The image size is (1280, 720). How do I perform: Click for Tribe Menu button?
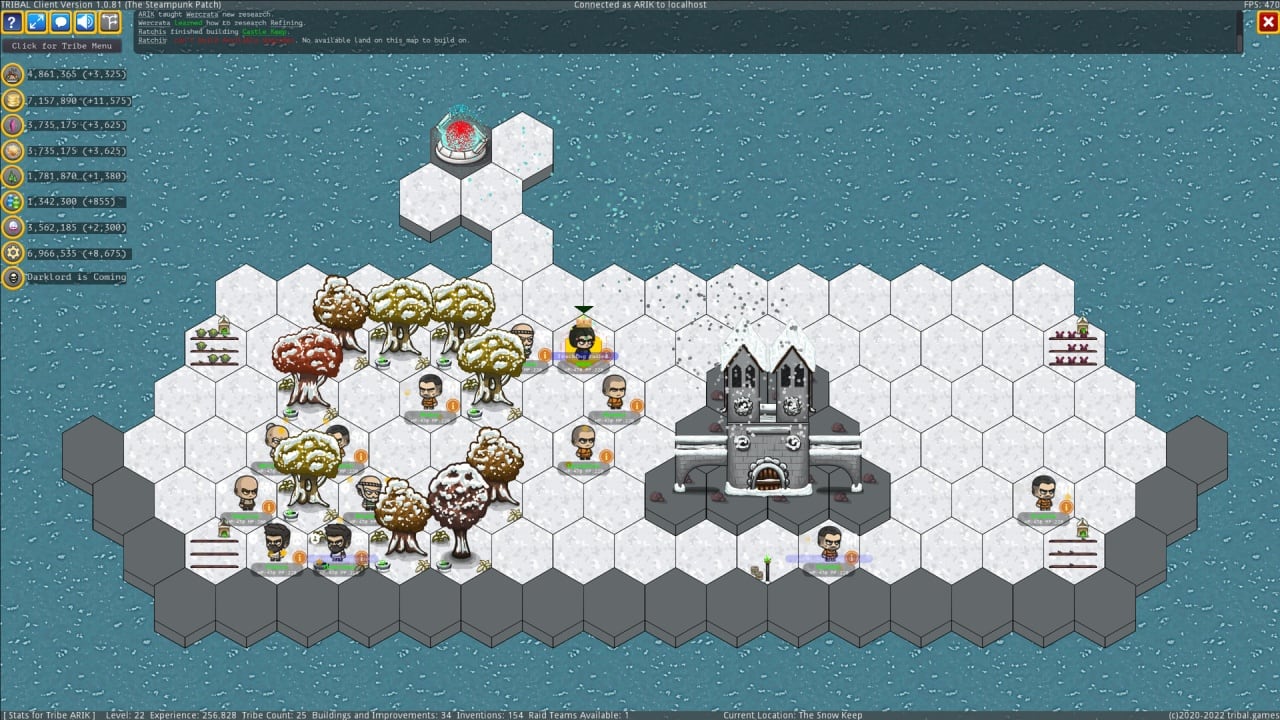click(62, 46)
